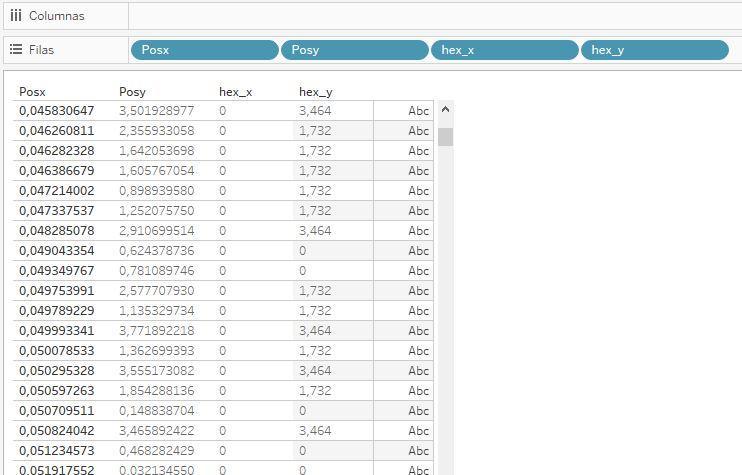This screenshot has width=742, height=475.
Task: Select Posx value 0,047337537
Action: [57, 211]
